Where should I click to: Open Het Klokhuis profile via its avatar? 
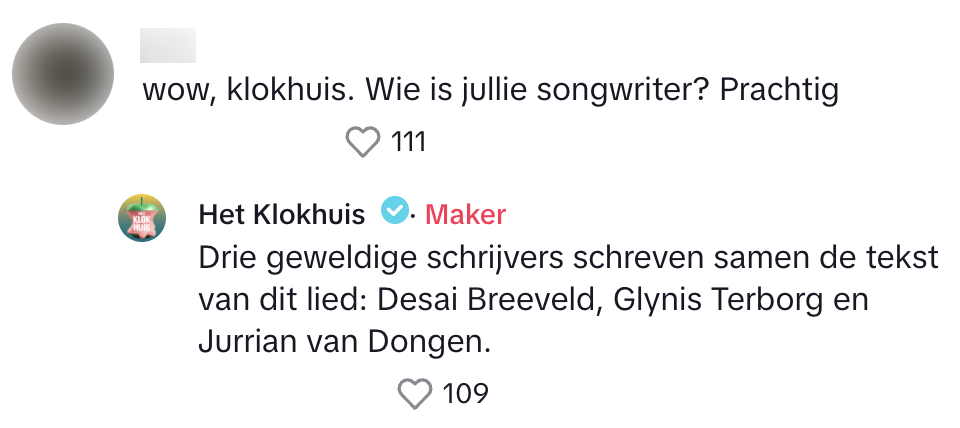(142, 217)
